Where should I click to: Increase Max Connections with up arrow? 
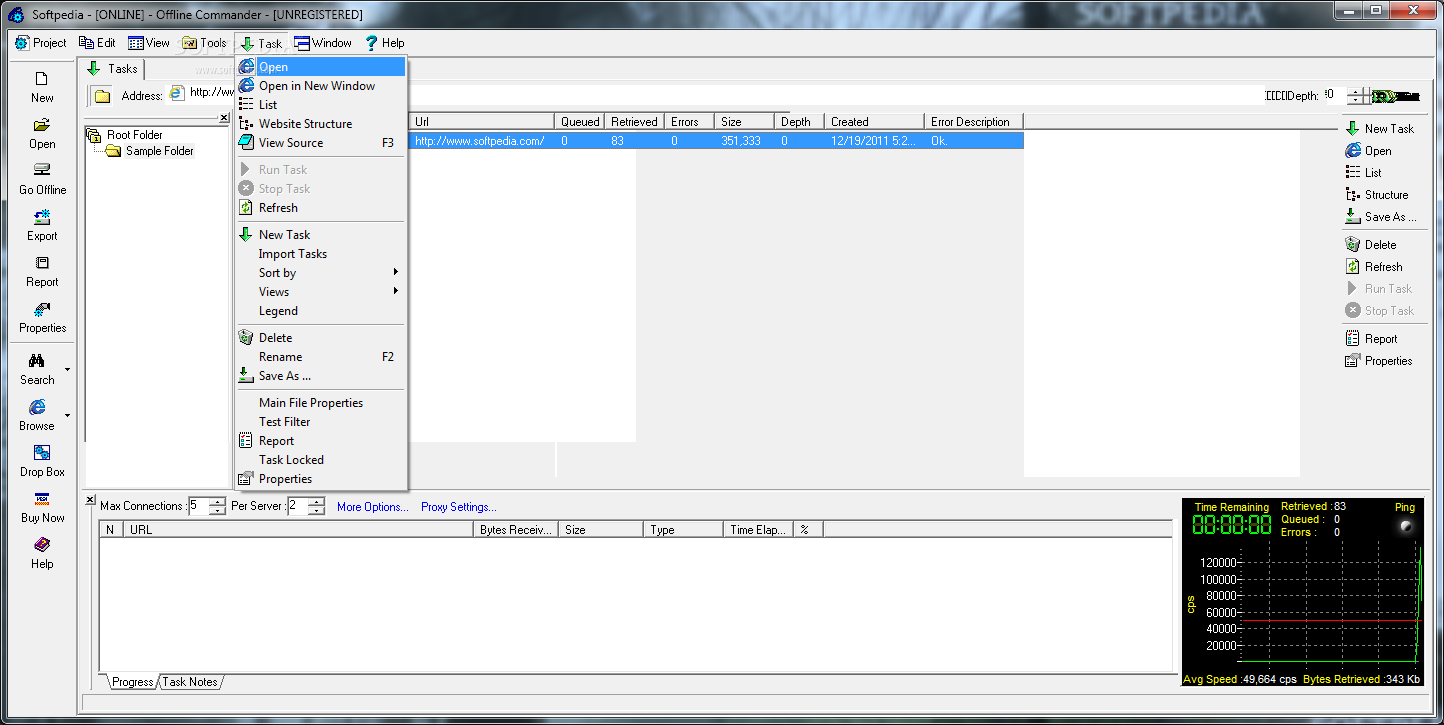(217, 502)
